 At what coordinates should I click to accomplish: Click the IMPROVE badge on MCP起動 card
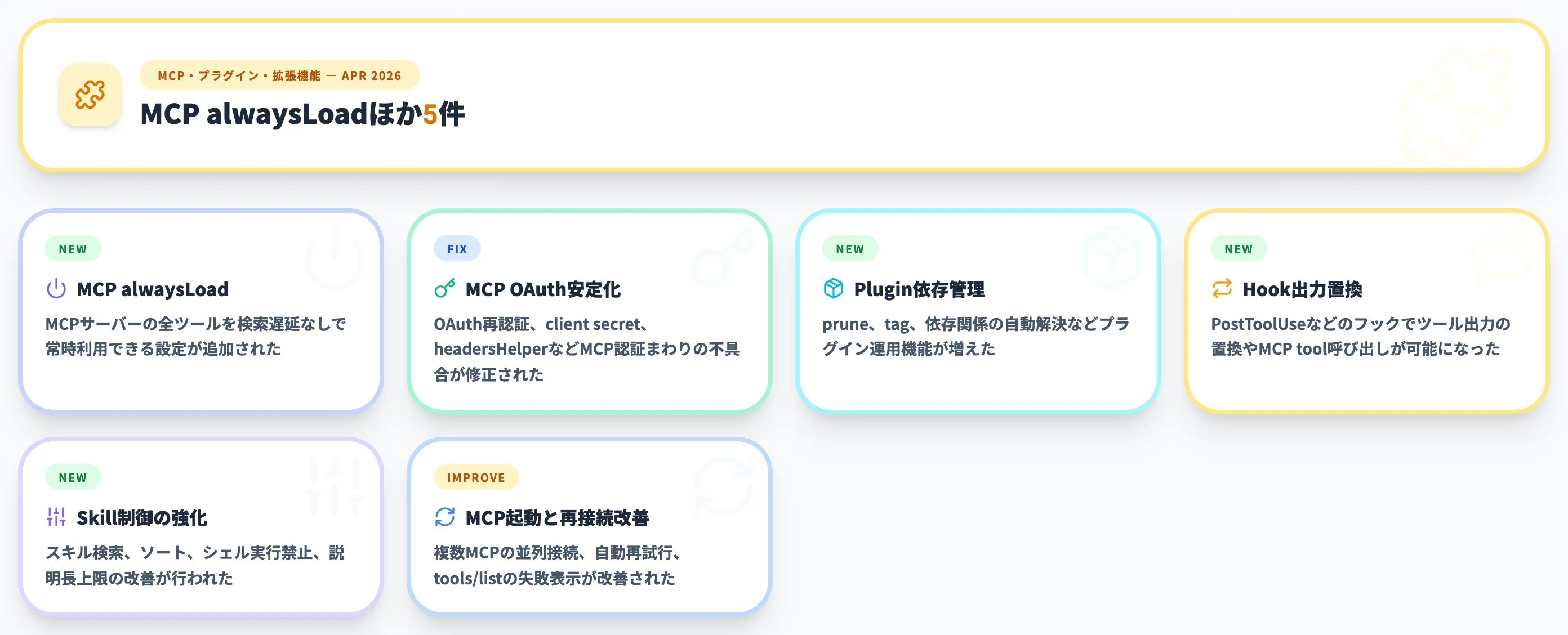[476, 477]
